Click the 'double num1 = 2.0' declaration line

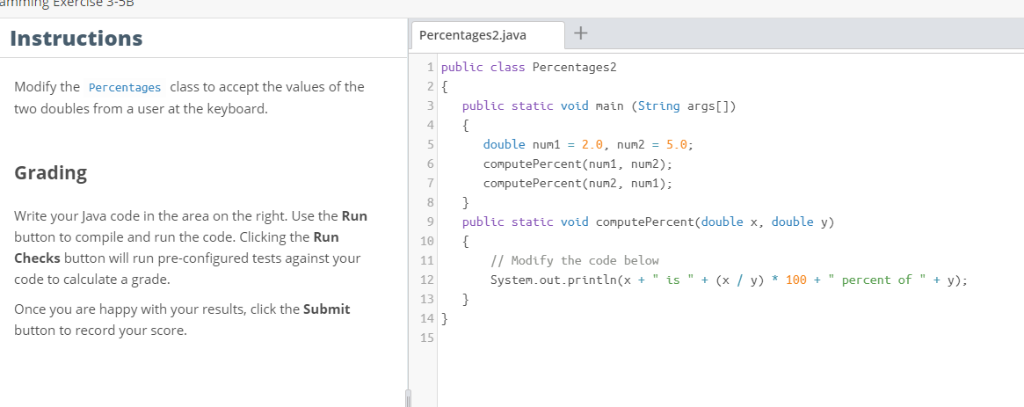pyautogui.click(x=588, y=144)
